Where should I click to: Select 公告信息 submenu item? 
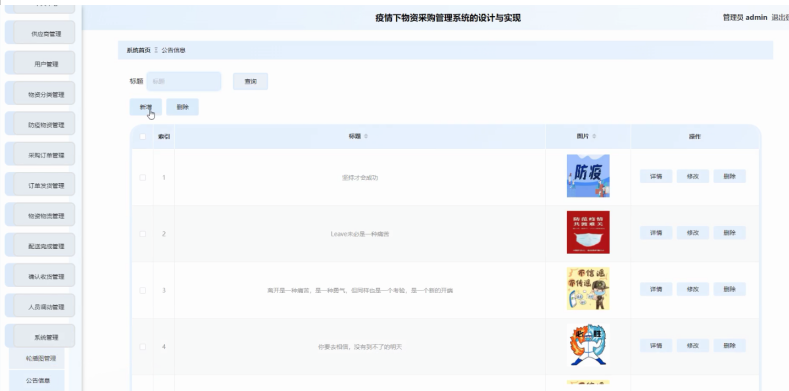[37, 380]
